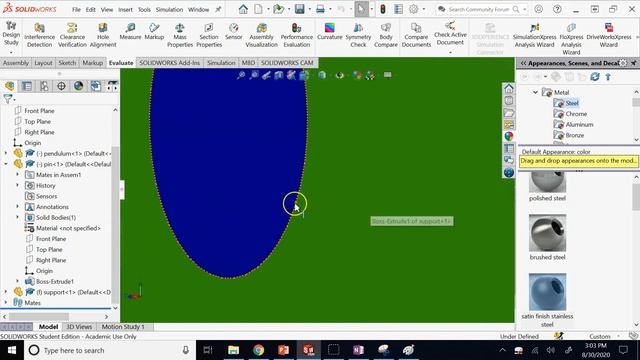Show the Curvature display
The image size is (640, 360).
(x=329, y=31)
